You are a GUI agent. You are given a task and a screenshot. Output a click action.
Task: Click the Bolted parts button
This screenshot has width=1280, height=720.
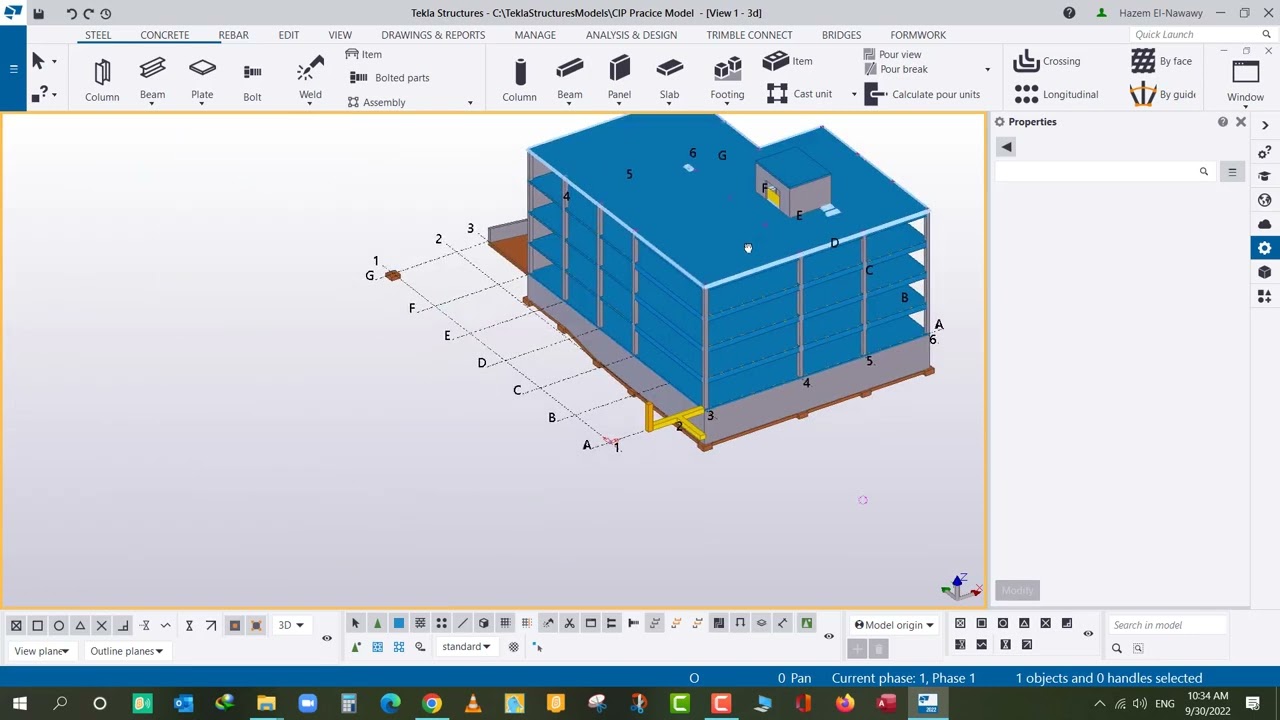(389, 78)
